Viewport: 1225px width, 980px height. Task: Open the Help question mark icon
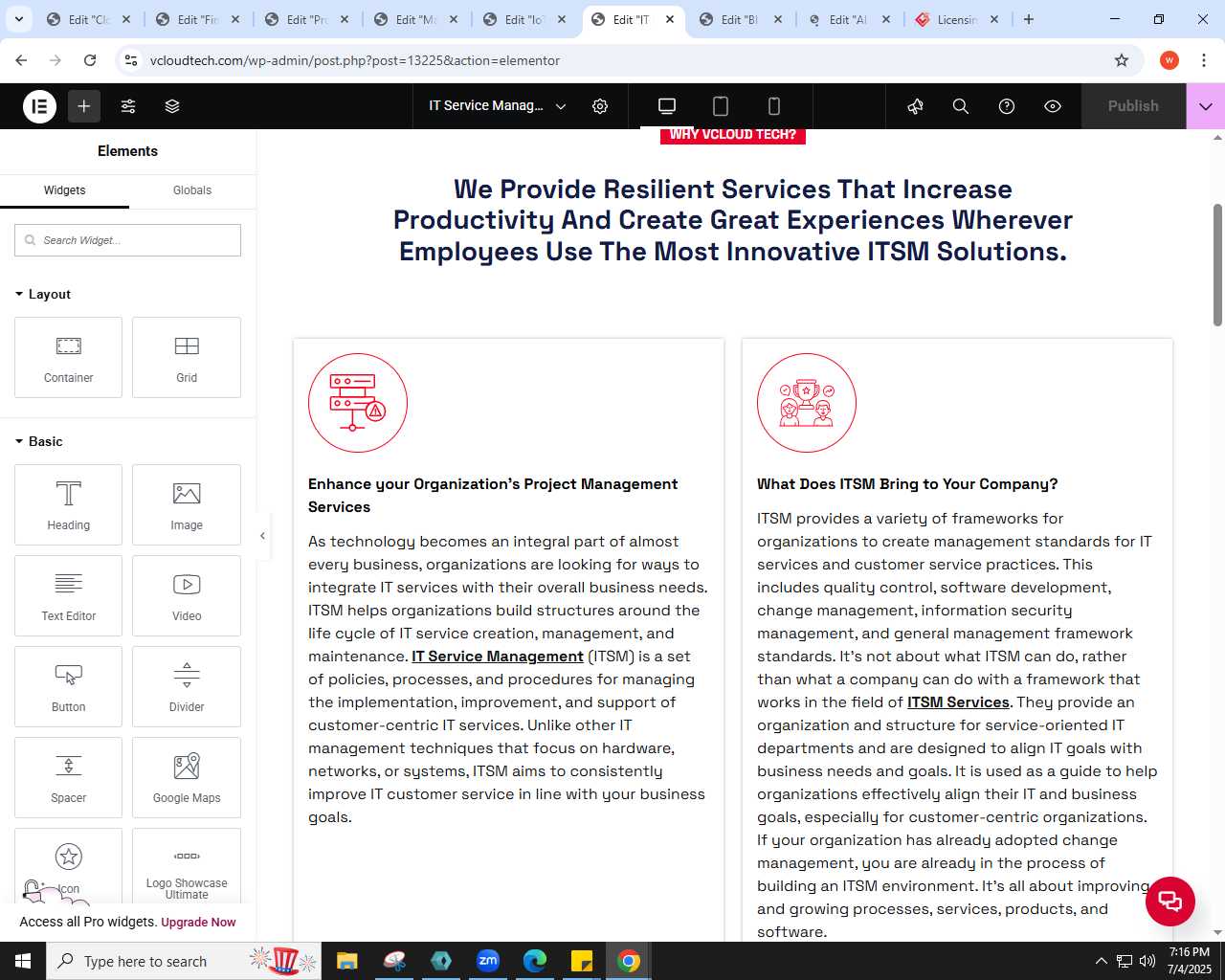1007,106
